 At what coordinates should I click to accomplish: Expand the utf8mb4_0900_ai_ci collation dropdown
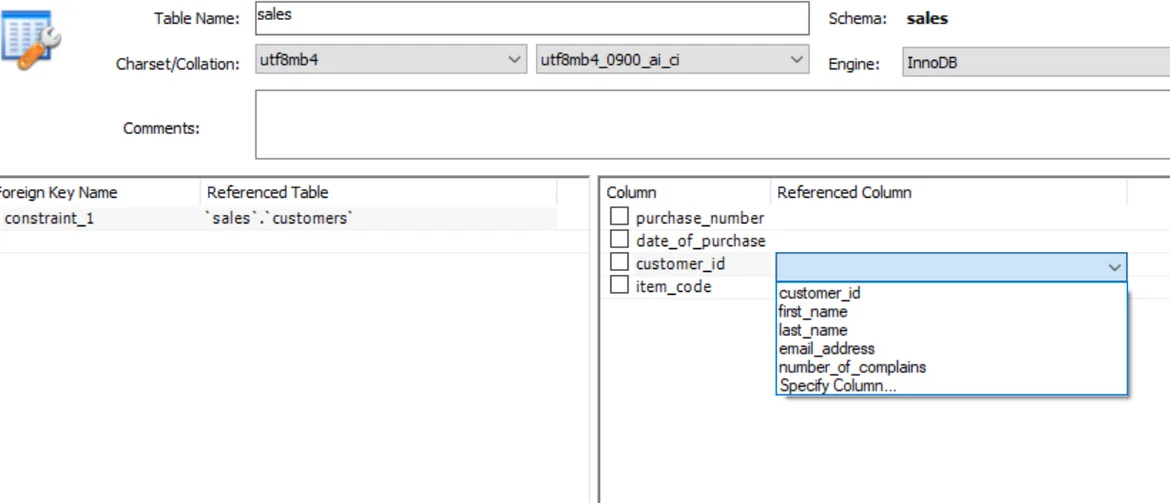point(672,60)
